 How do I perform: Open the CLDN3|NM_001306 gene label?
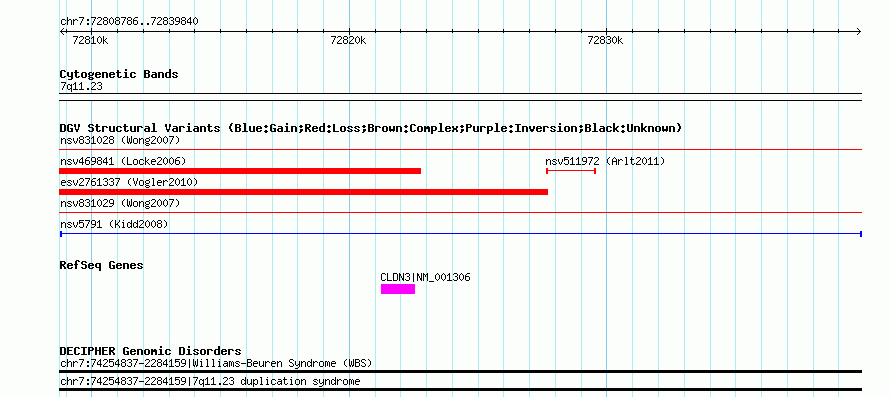click(425, 277)
